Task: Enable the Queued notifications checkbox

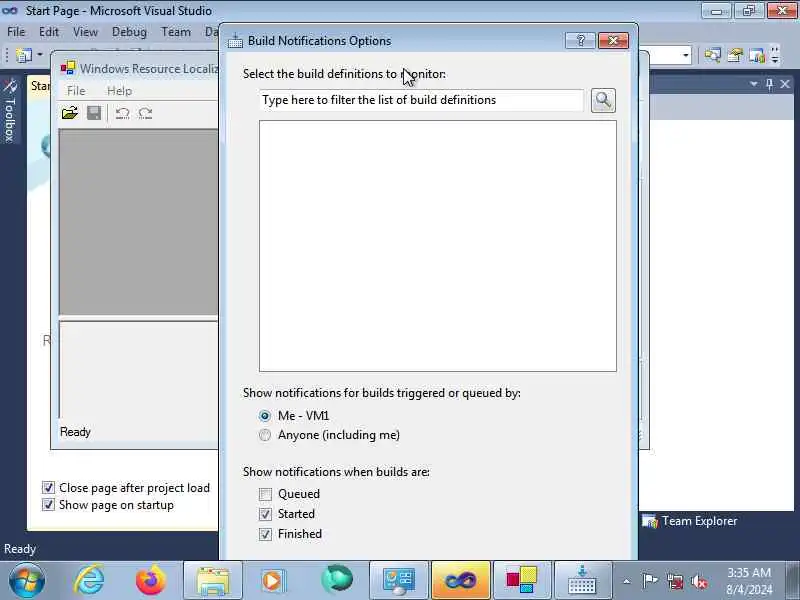Action: [x=265, y=494]
